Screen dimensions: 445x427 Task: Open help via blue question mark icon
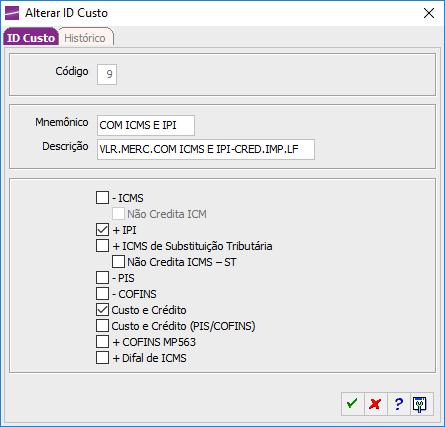pos(398,404)
